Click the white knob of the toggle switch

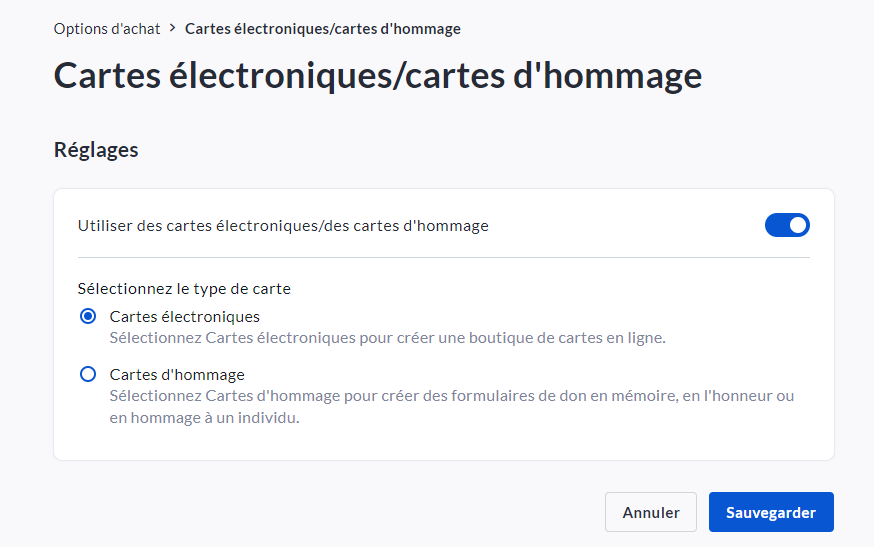pos(797,225)
